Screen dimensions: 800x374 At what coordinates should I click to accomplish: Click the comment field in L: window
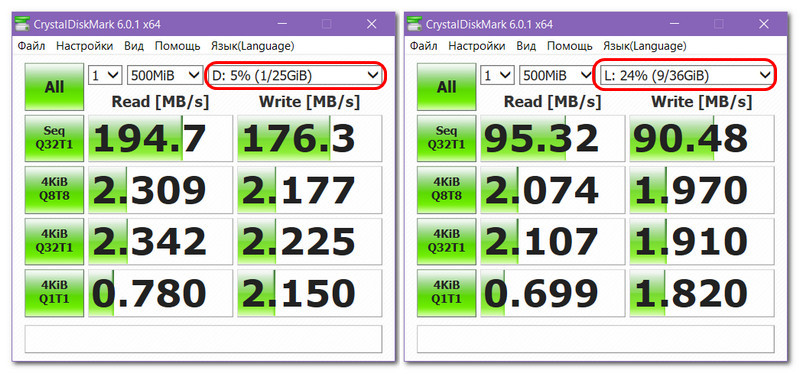(595, 339)
